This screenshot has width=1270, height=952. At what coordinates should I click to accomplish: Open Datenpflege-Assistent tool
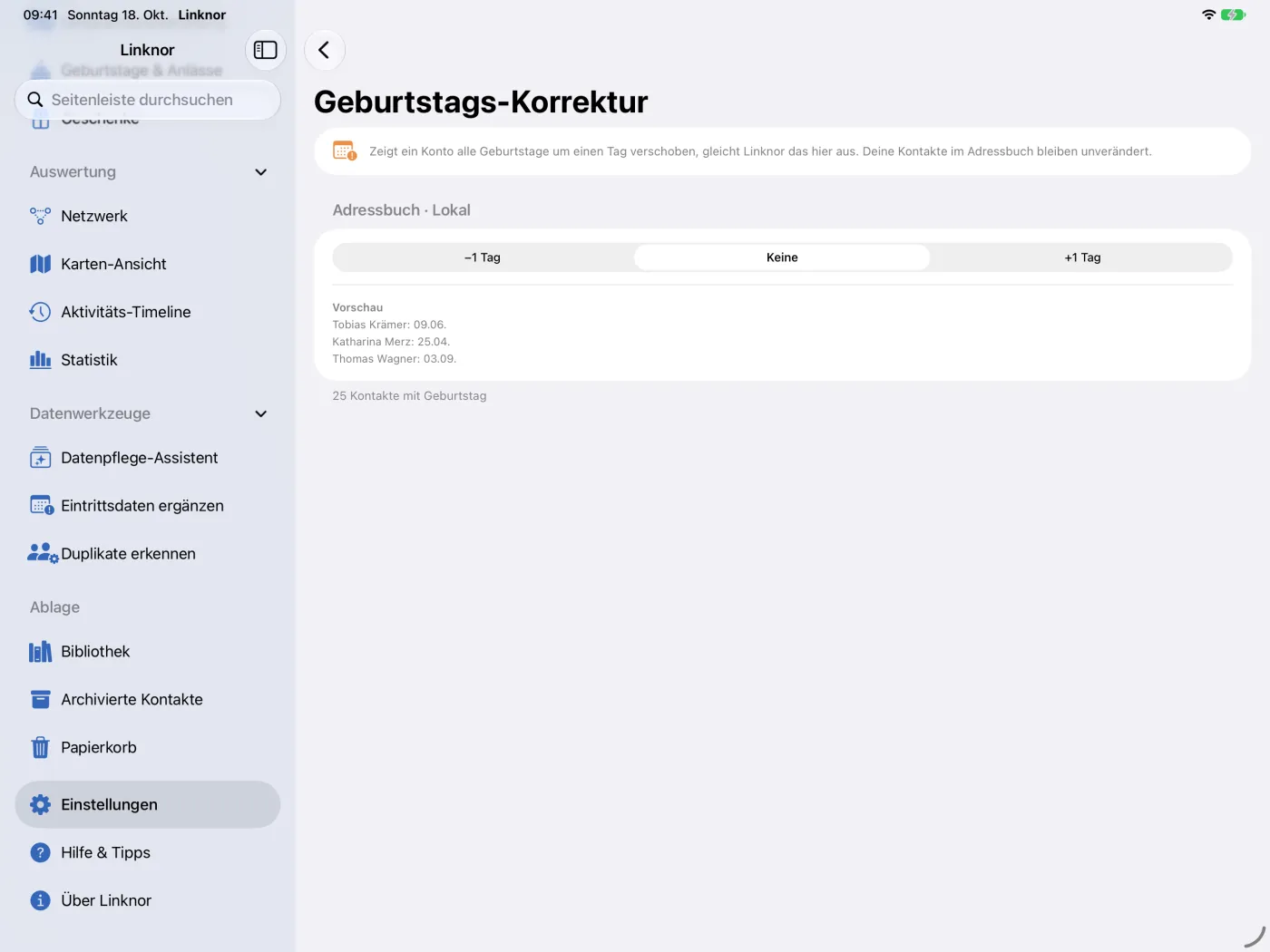coord(148,458)
